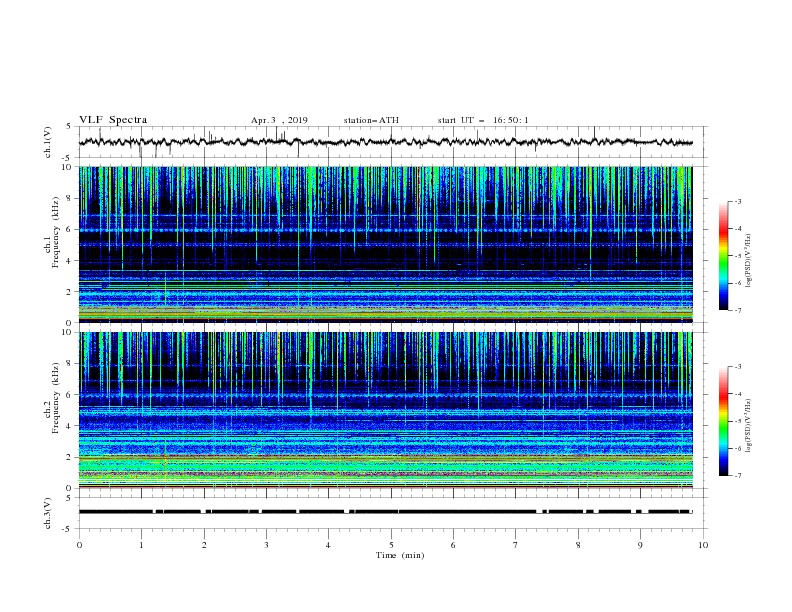Click the "-5" tick on the ch.3(V) axis
The height and width of the screenshot is (612, 792).
pyautogui.click(x=68, y=529)
